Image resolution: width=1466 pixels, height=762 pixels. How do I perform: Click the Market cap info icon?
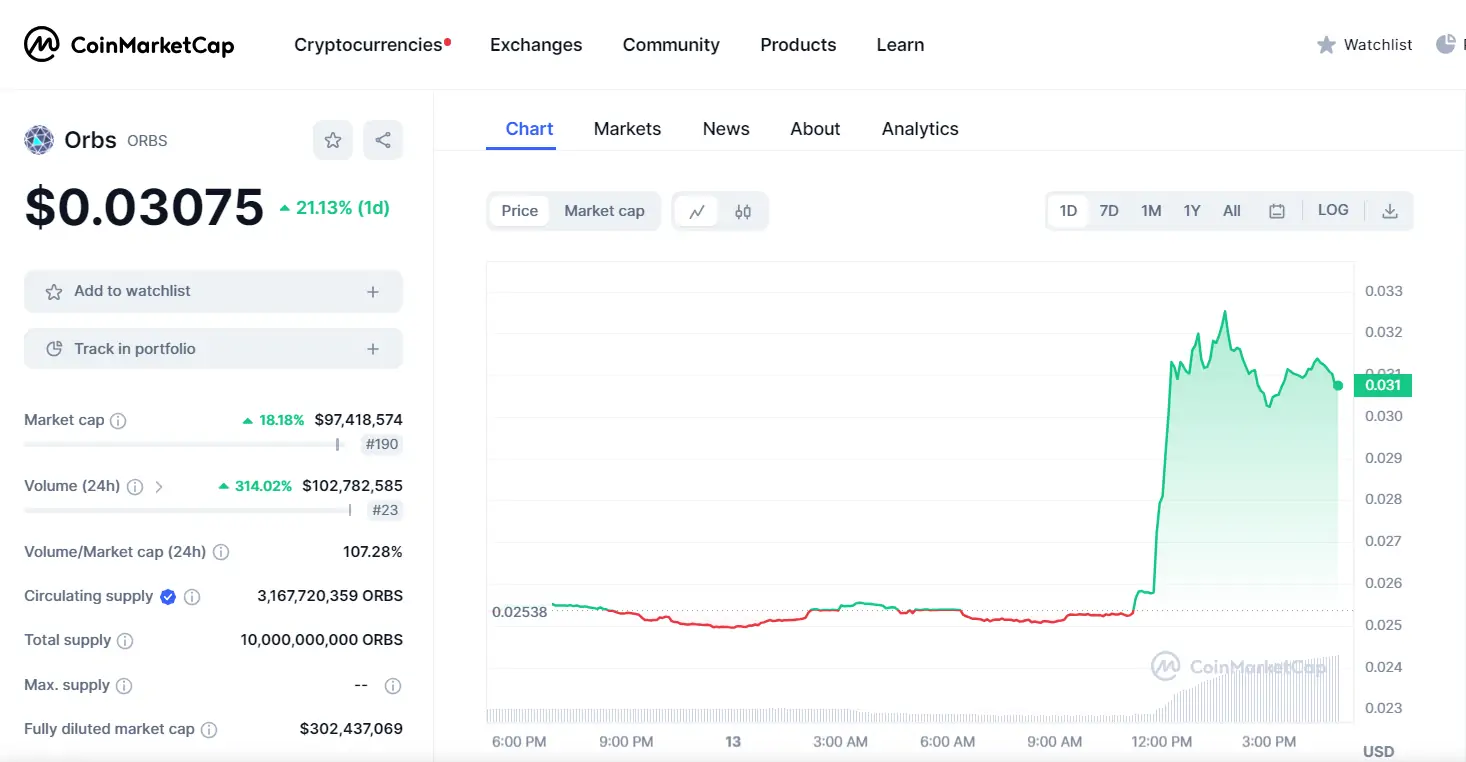pyautogui.click(x=118, y=421)
